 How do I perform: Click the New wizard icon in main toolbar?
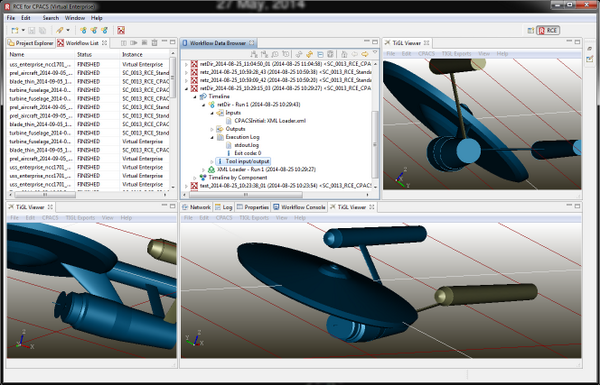pos(15,30)
